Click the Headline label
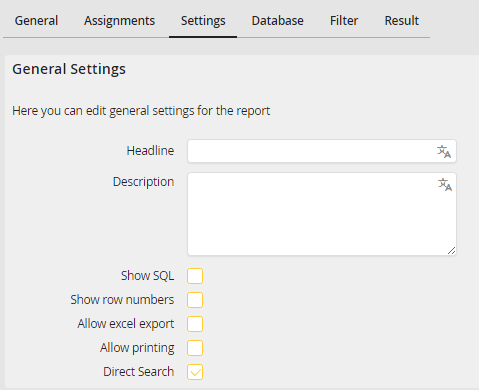The height and width of the screenshot is (390, 479). (150, 151)
